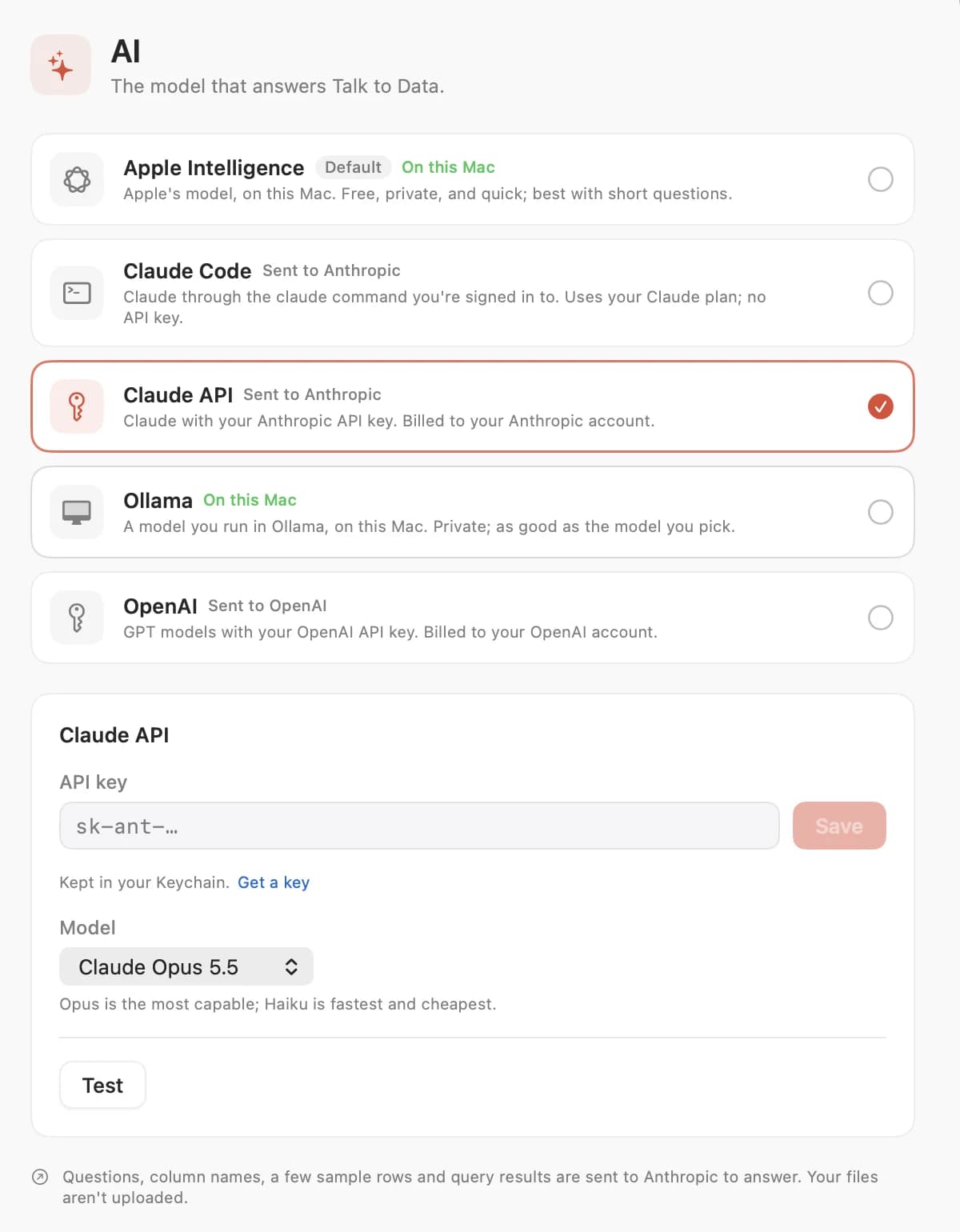
Task: Click the Default badge on Apple Intelligence
Action: [x=353, y=167]
